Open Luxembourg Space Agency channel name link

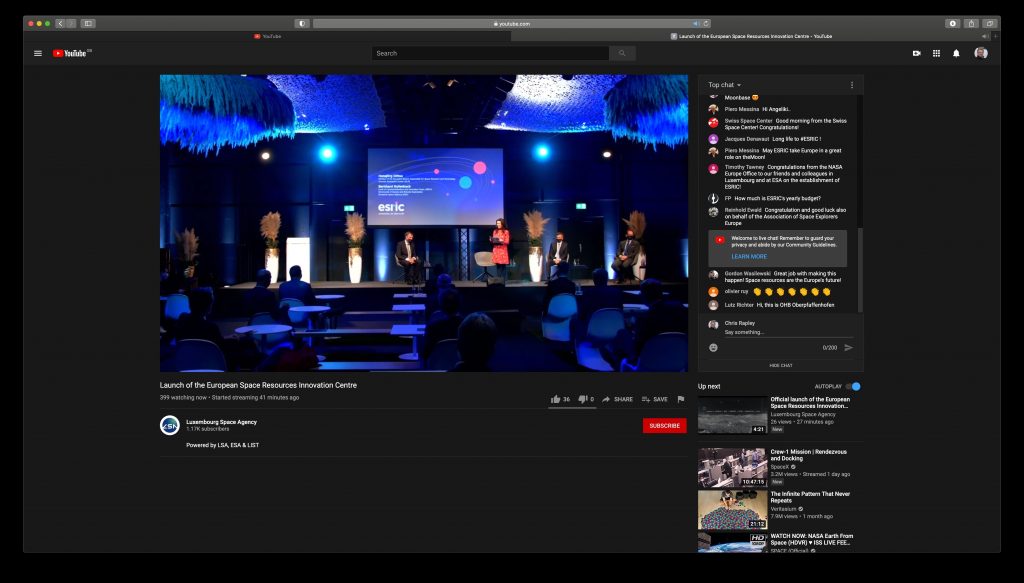point(221,422)
